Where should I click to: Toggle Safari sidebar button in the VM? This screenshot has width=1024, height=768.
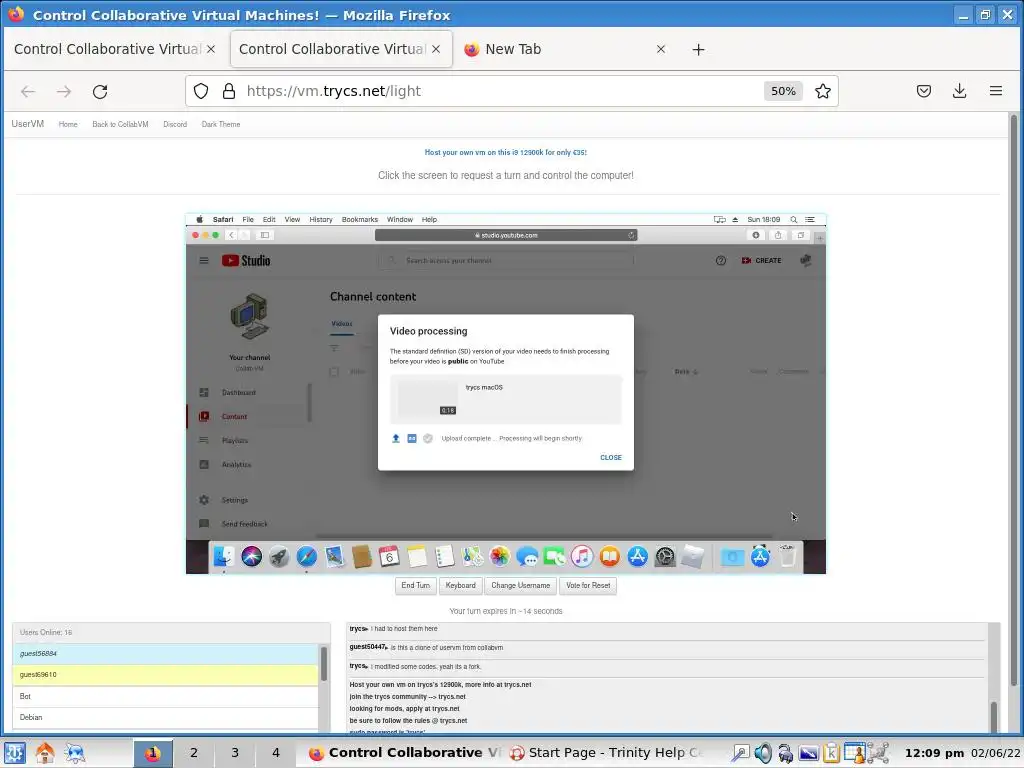click(264, 235)
